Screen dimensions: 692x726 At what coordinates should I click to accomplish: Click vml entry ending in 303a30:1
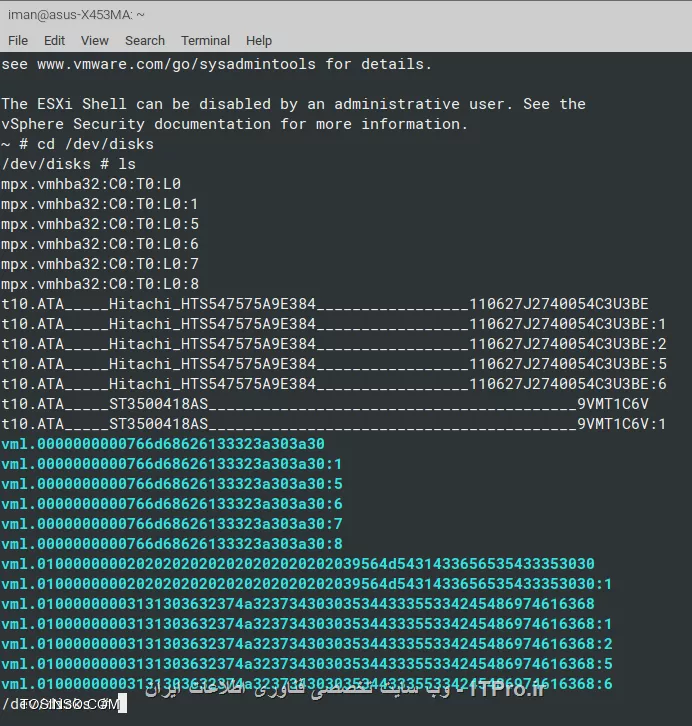(x=172, y=464)
